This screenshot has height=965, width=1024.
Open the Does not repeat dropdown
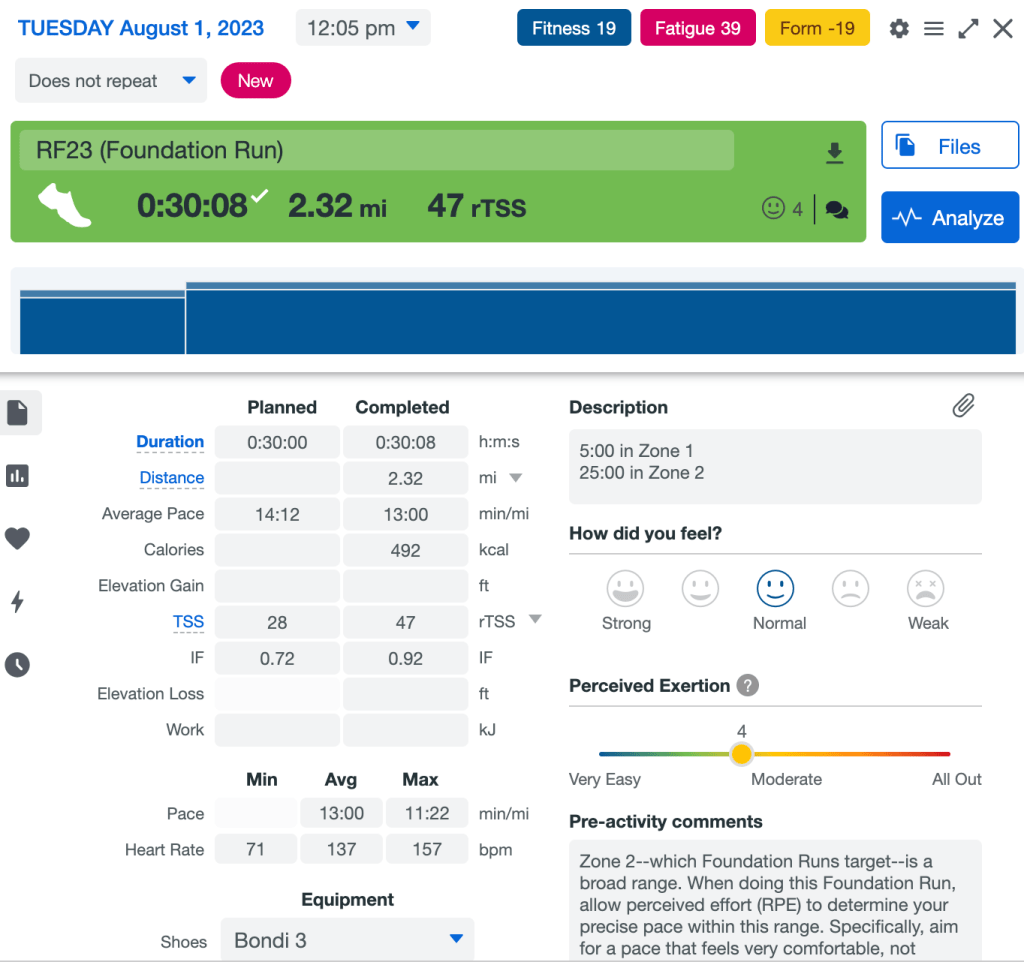(110, 81)
